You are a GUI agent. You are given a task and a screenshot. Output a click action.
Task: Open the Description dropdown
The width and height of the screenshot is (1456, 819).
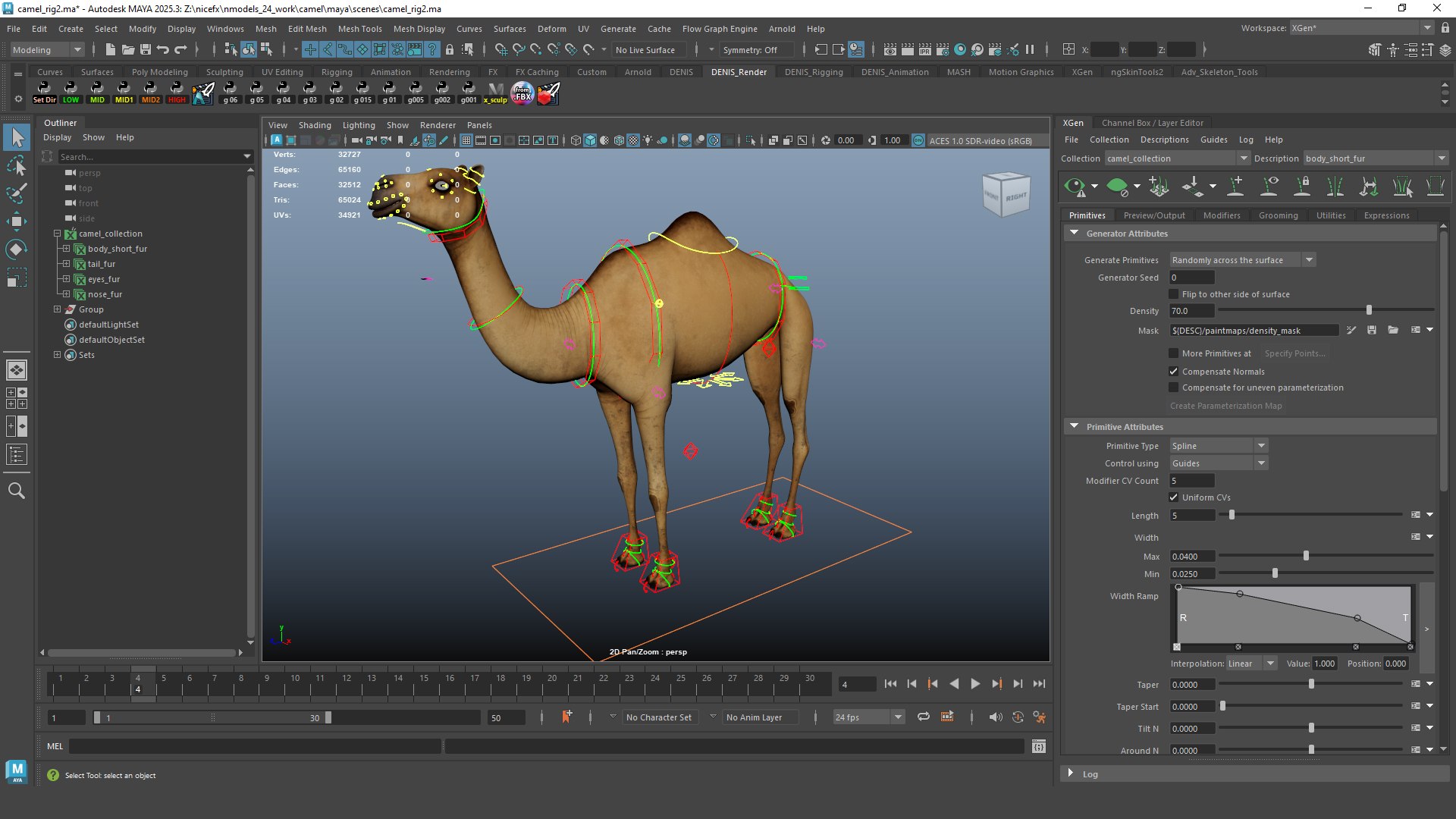(1375, 158)
